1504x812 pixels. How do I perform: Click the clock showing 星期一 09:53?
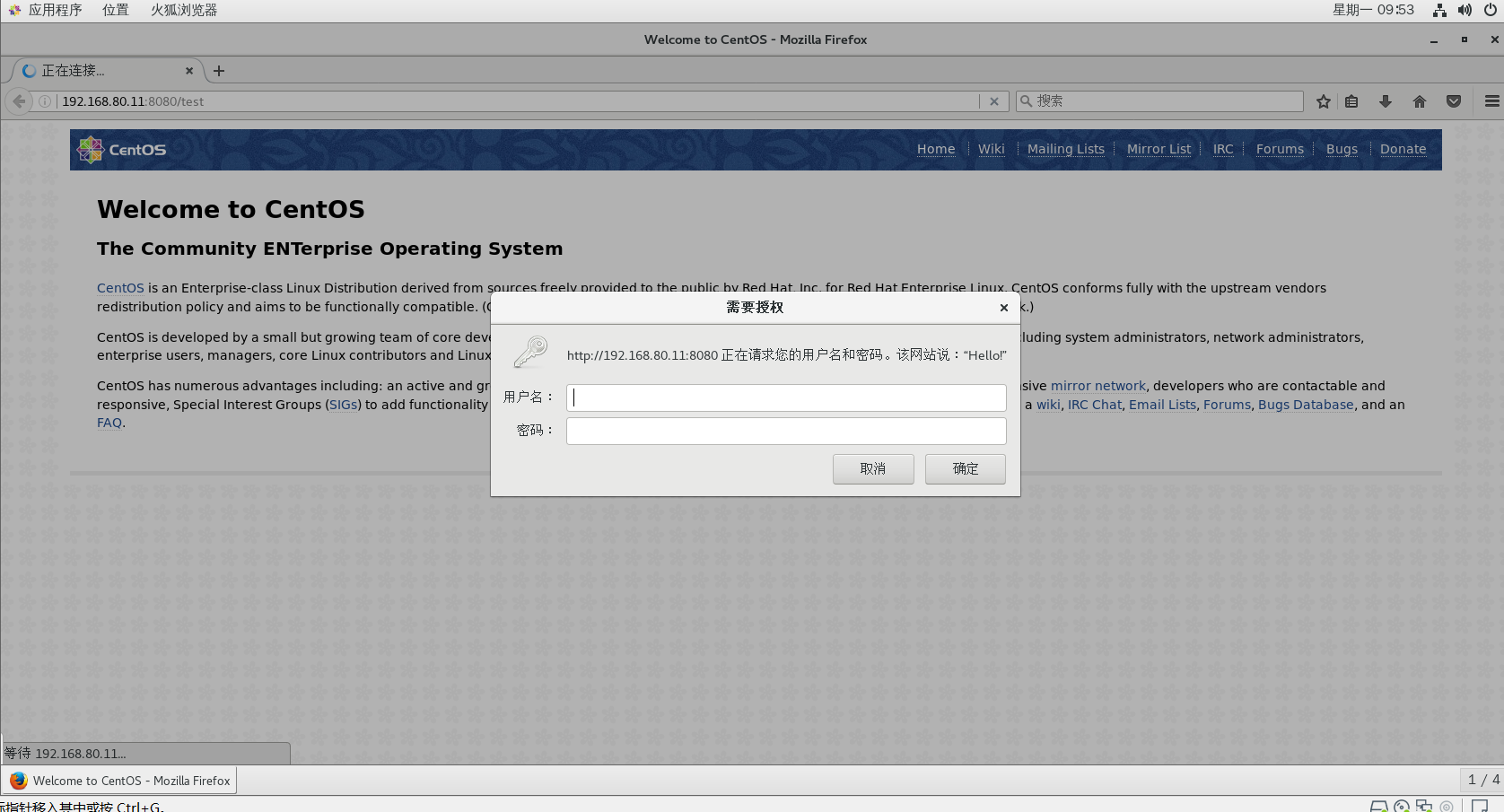point(1373,10)
